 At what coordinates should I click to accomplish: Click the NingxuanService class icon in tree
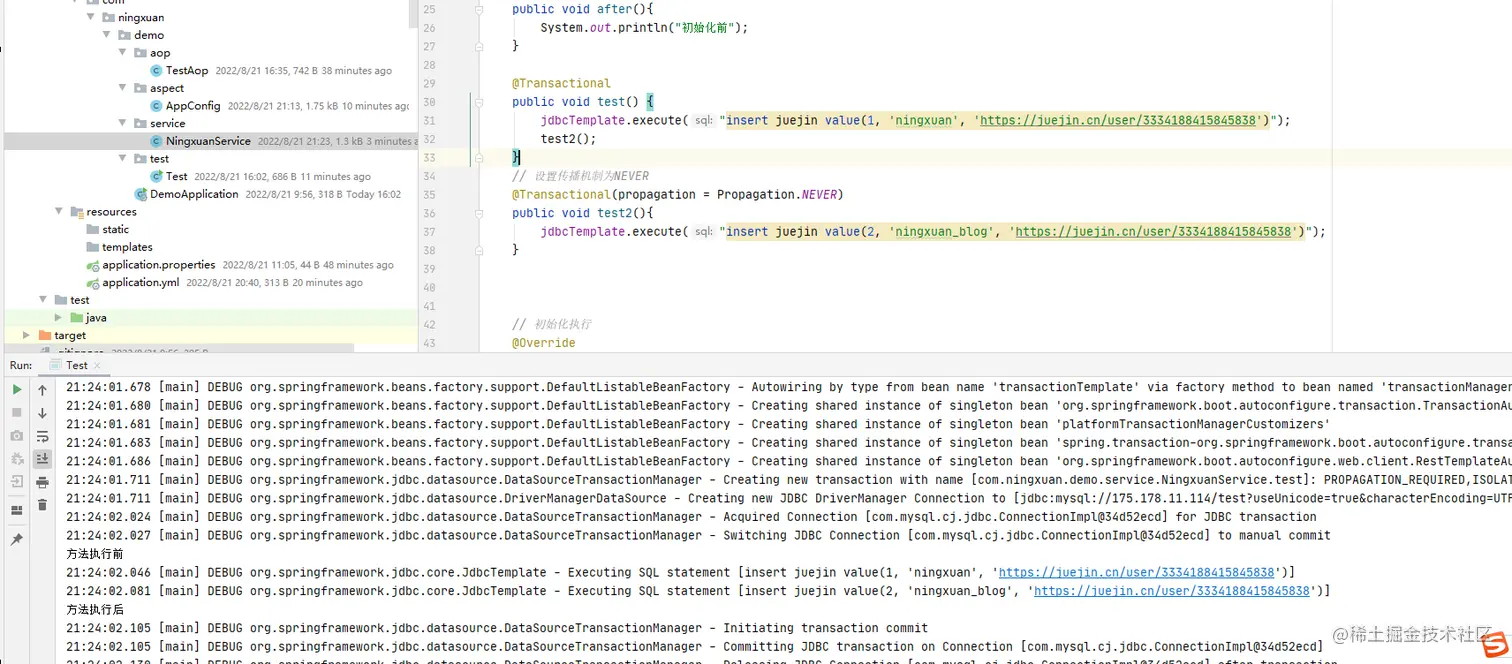coord(156,141)
